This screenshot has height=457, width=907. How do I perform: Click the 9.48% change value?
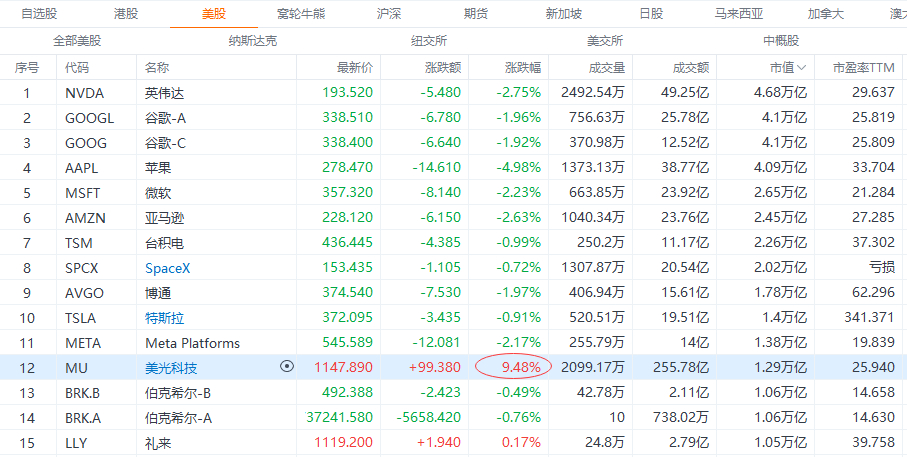(x=521, y=367)
